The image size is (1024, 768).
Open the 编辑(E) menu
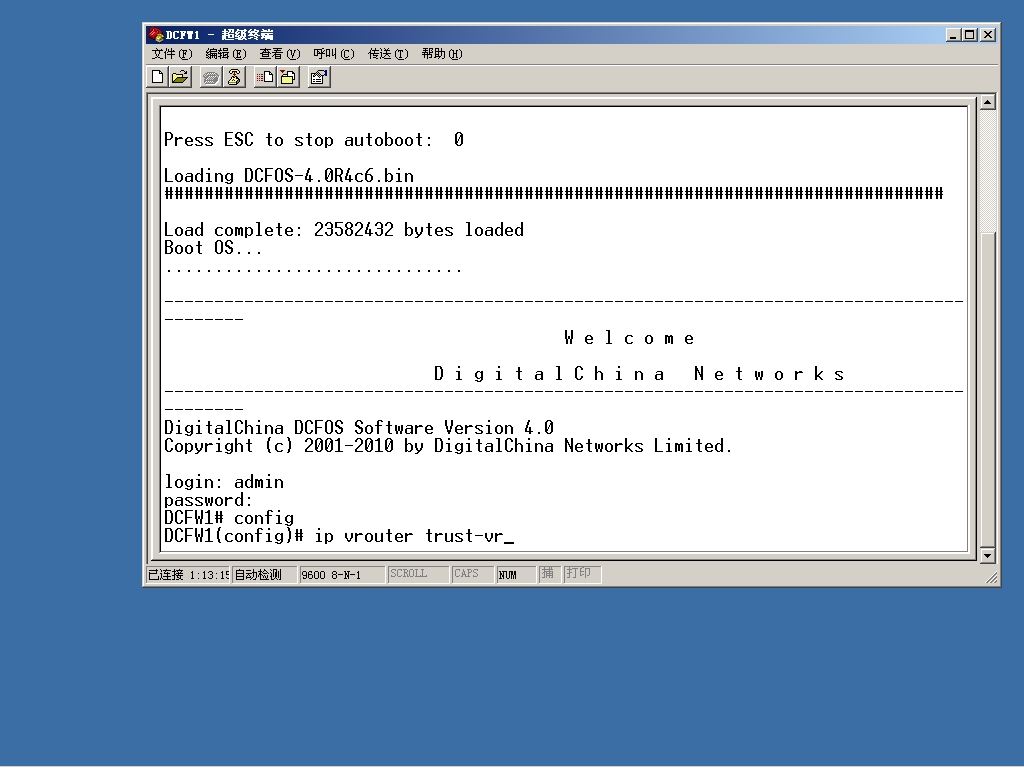[x=225, y=54]
